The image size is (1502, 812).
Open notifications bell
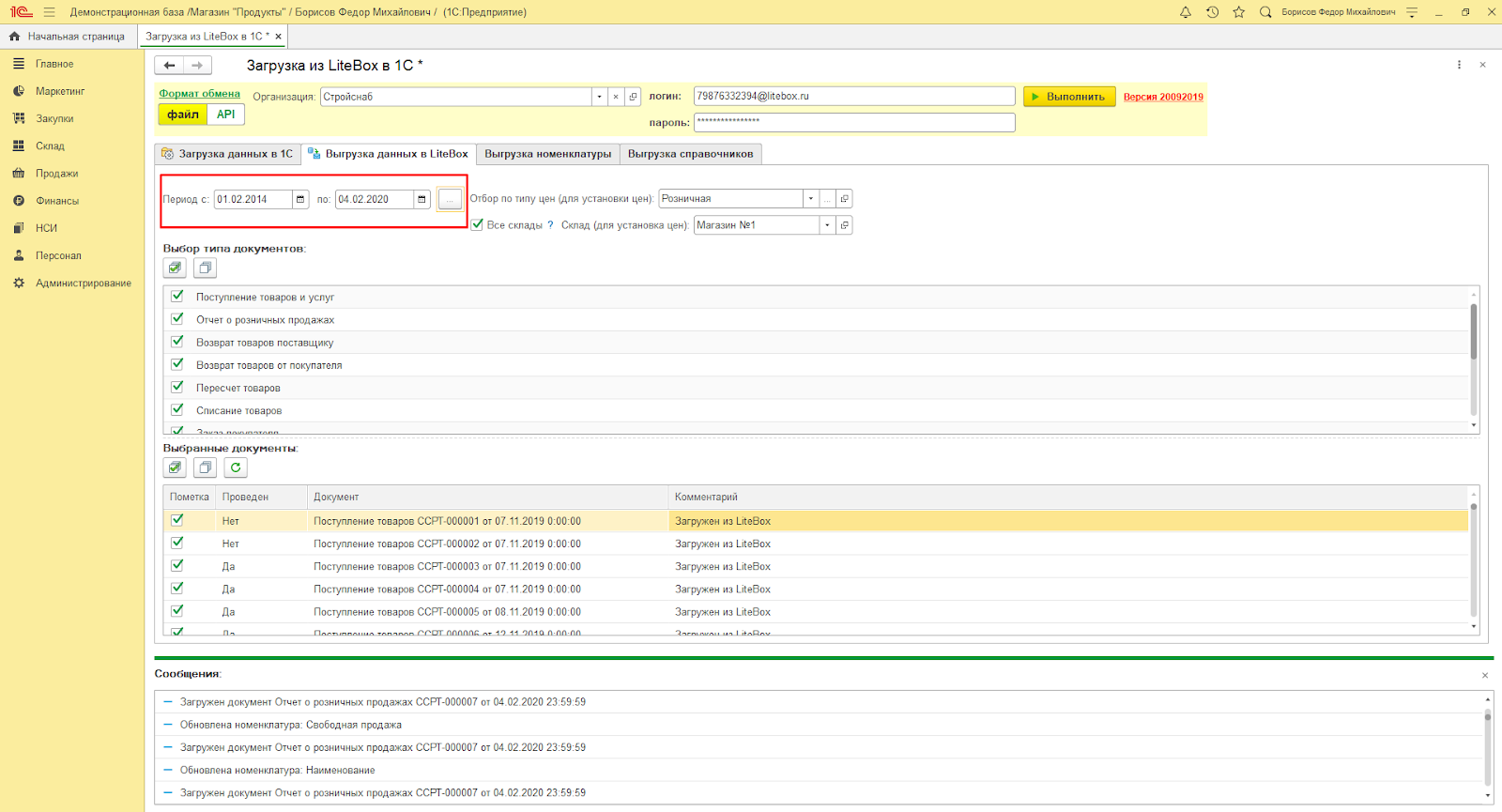[x=1186, y=12]
